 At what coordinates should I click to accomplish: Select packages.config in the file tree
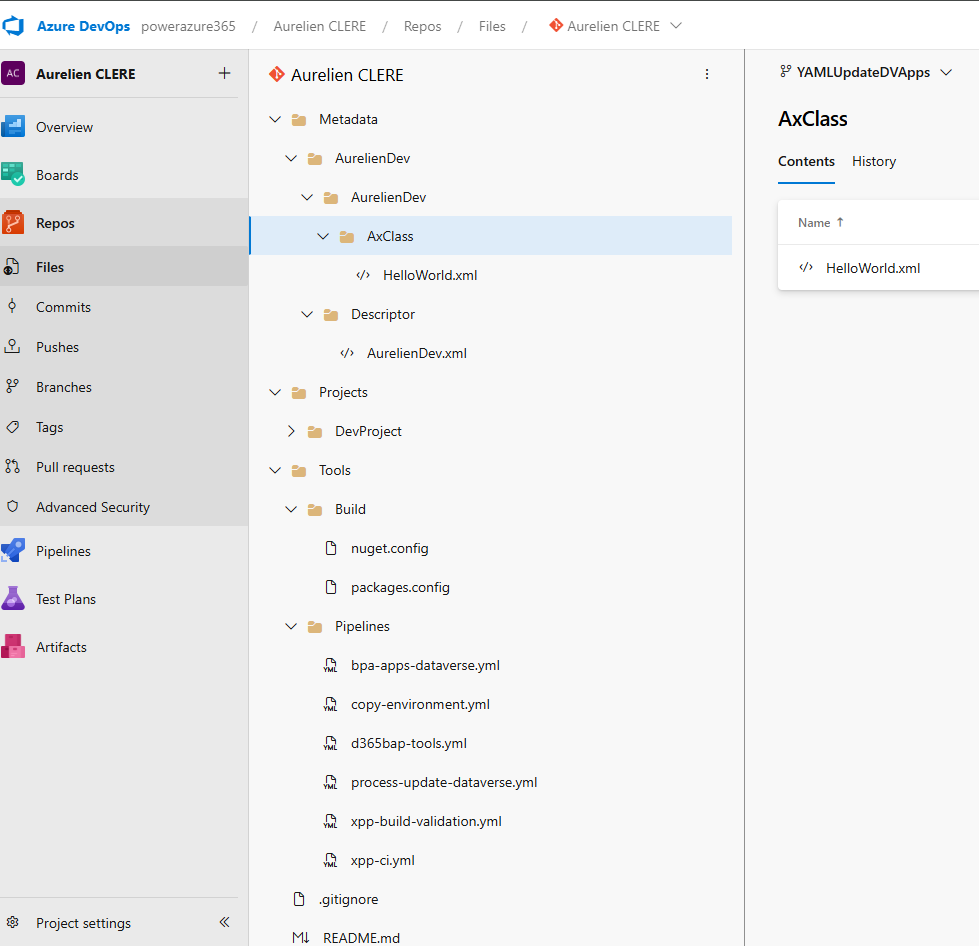pyautogui.click(x=400, y=588)
